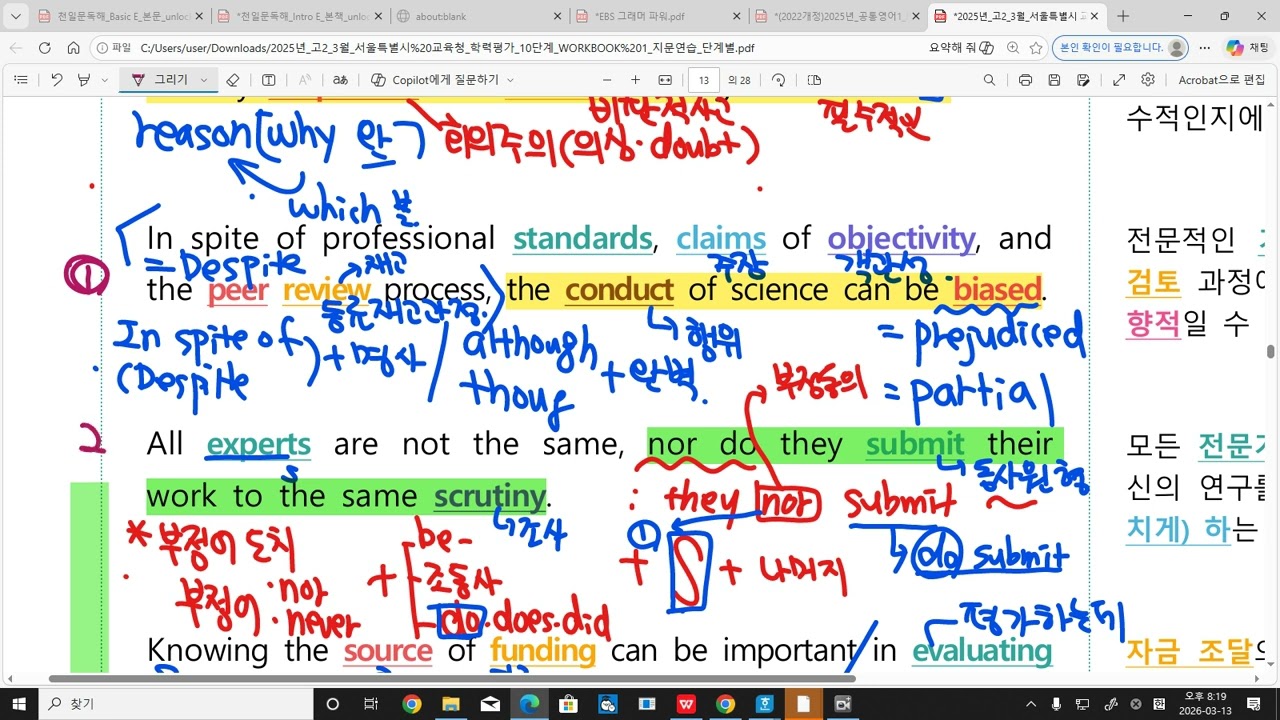
Task: Click the page number field showing 13
Action: click(704, 80)
